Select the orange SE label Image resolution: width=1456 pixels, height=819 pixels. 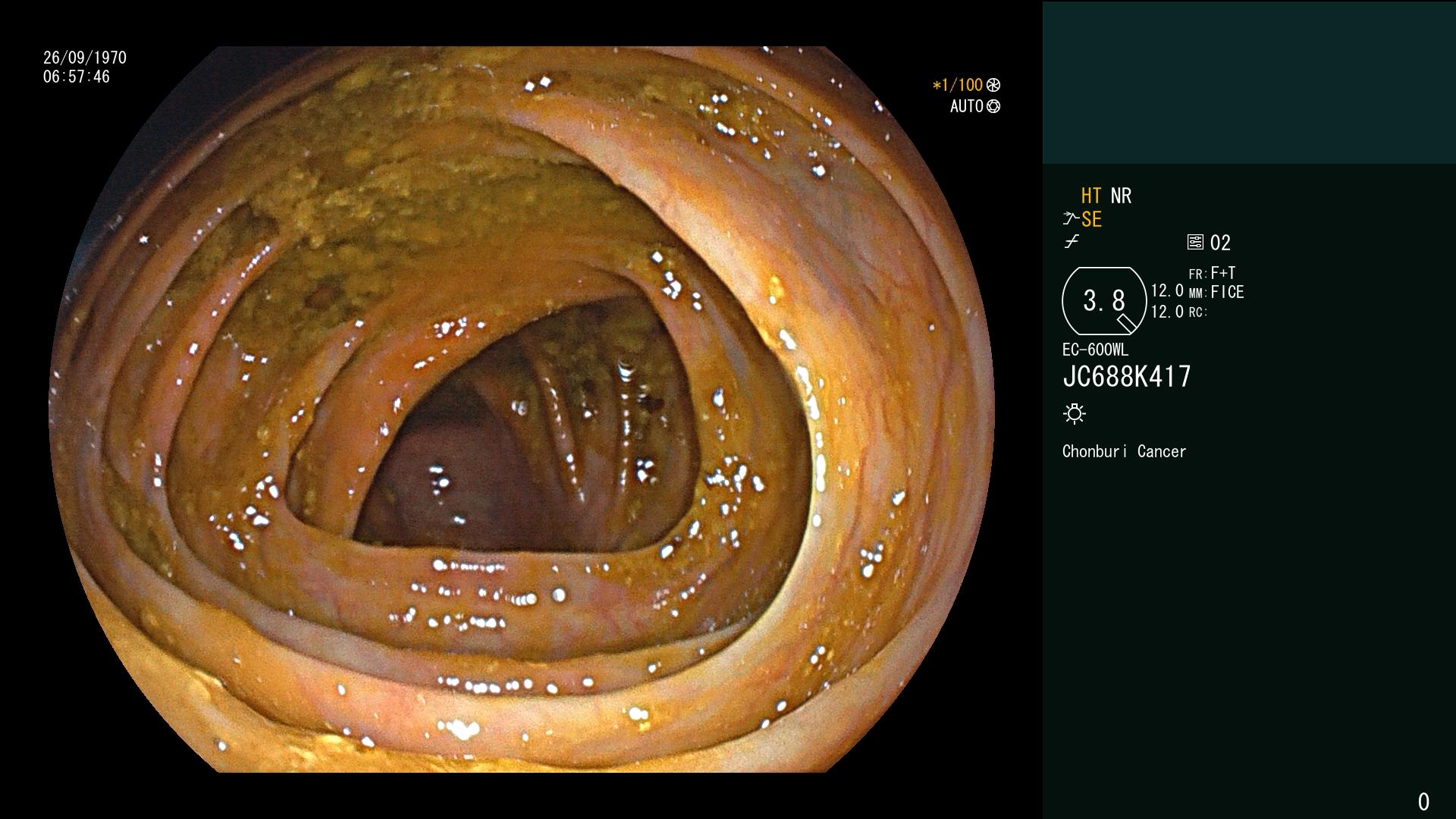pos(1091,219)
